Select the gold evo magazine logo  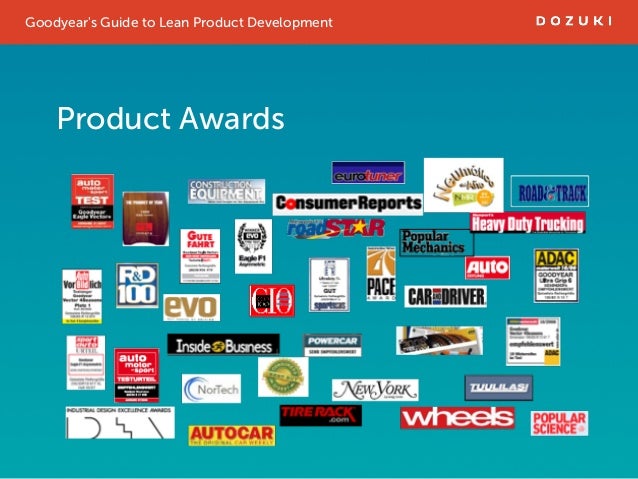[x=192, y=308]
